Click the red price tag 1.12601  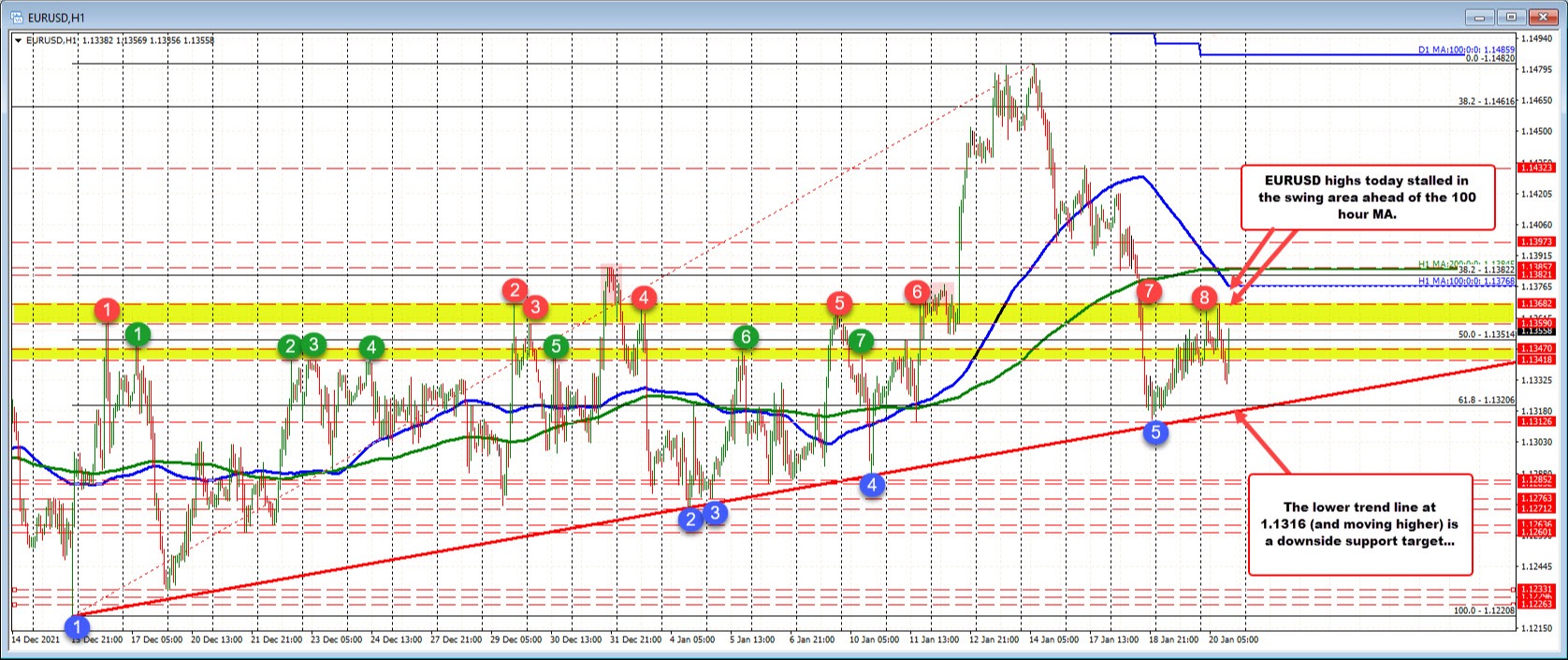click(x=1538, y=533)
